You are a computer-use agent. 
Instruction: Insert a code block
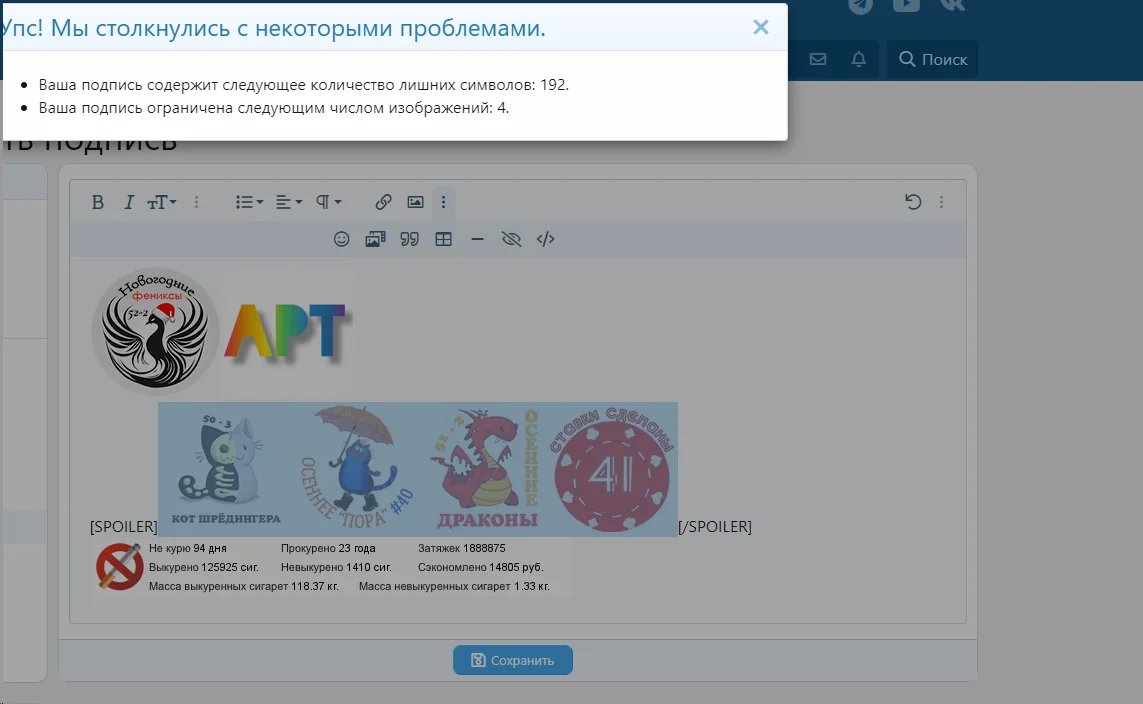(x=545, y=239)
